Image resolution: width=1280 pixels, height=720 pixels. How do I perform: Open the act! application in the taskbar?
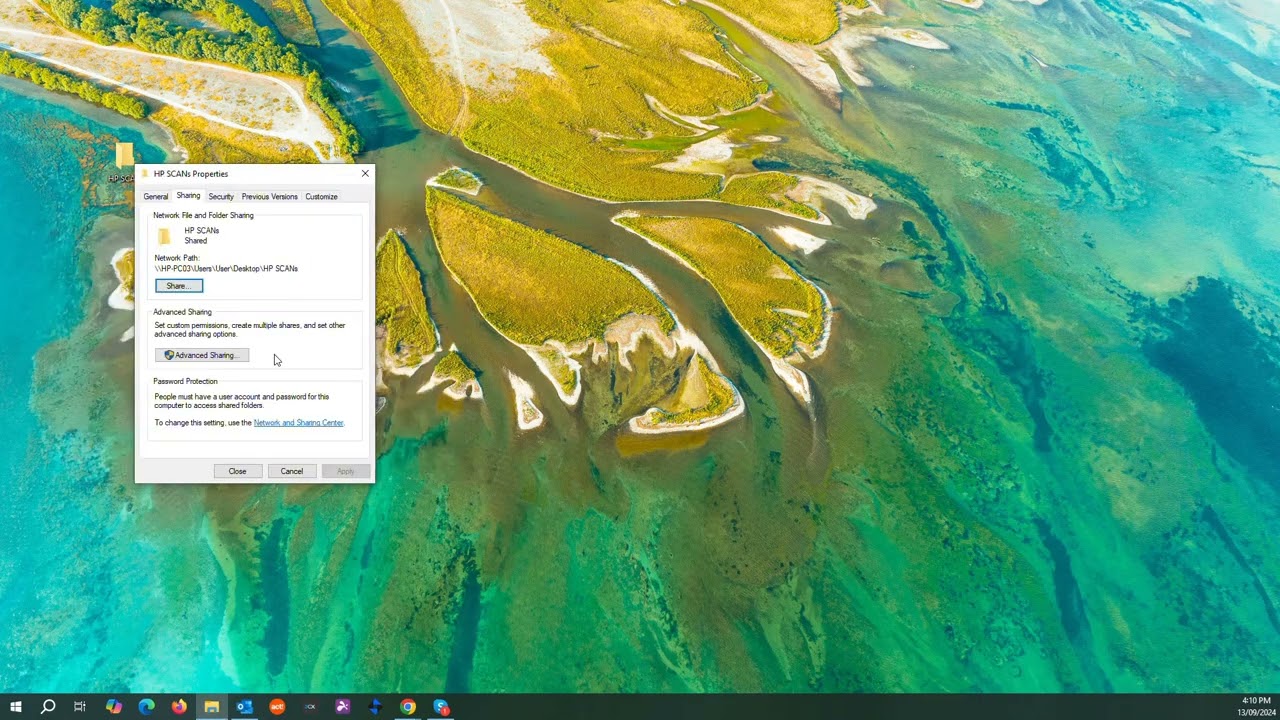tap(277, 707)
